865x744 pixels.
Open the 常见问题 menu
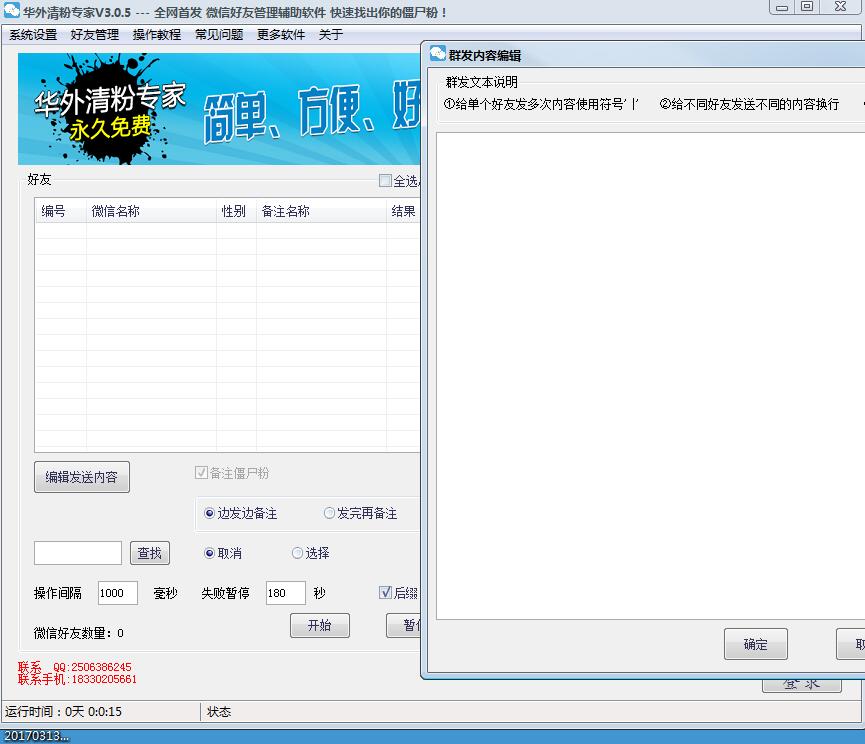[218, 34]
